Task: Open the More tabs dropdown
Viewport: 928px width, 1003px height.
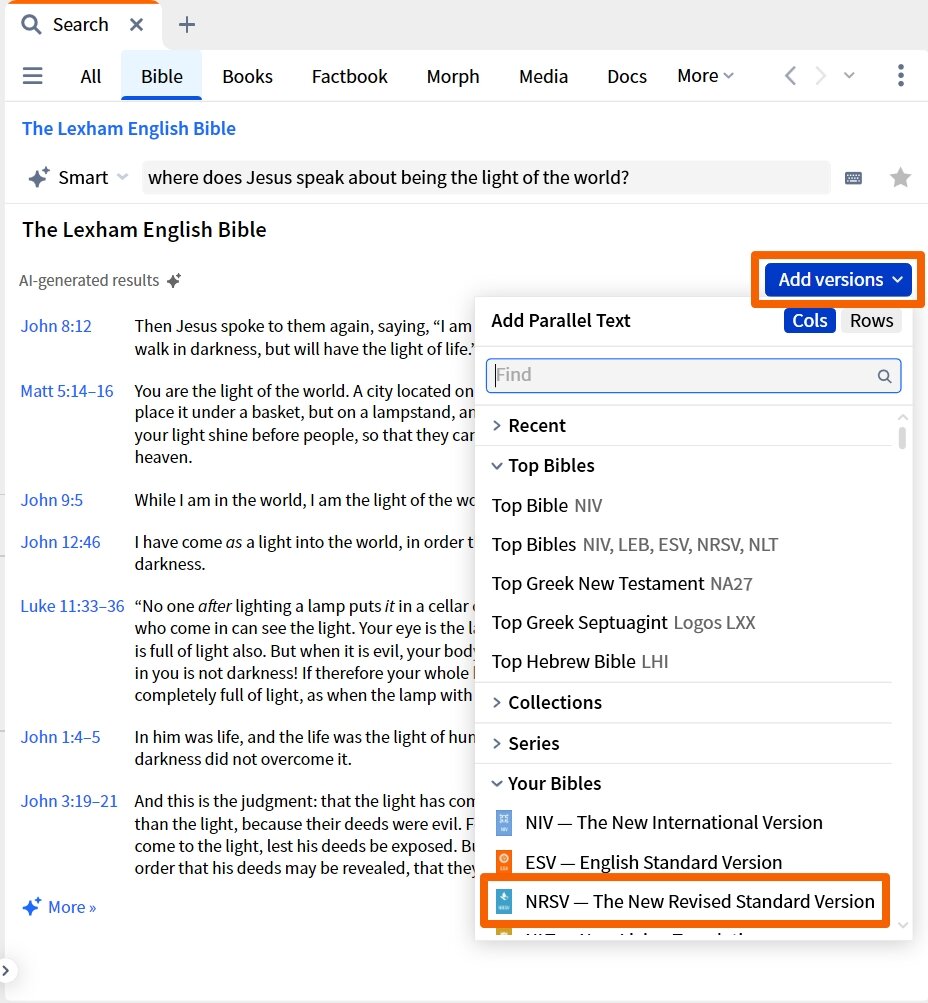Action: pyautogui.click(x=705, y=75)
